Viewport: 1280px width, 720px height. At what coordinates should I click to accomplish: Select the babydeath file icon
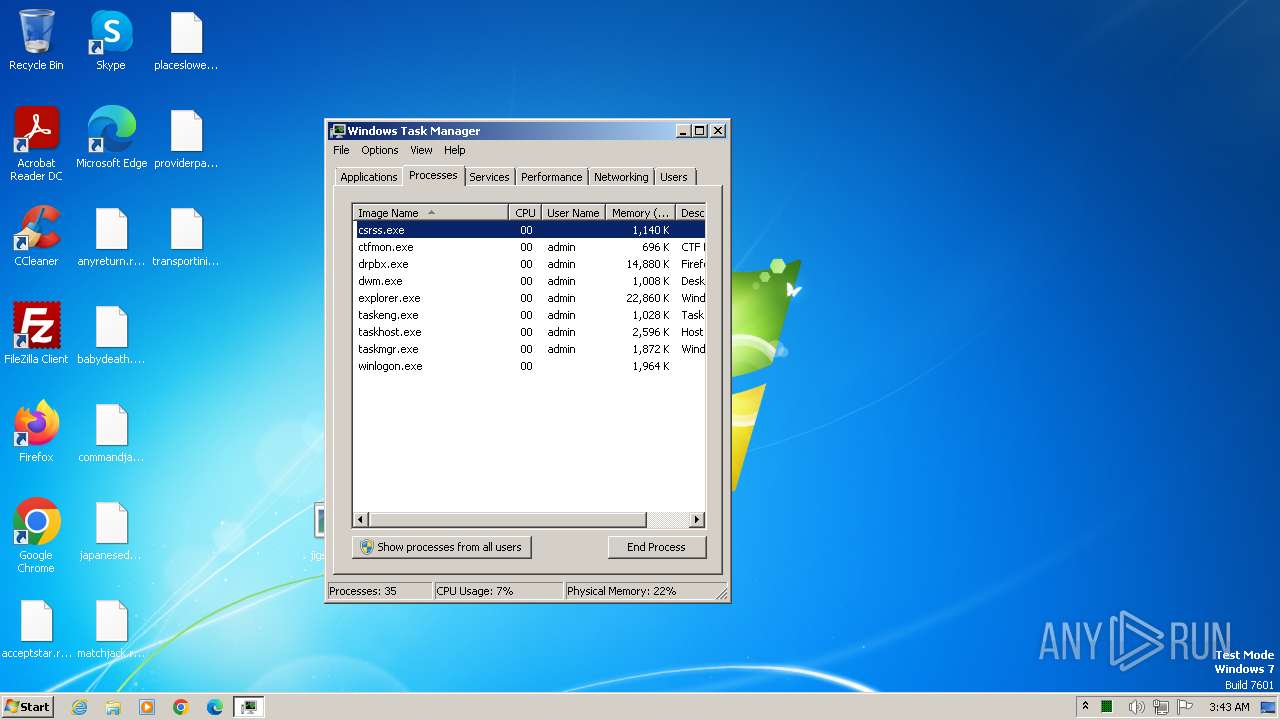tap(111, 334)
